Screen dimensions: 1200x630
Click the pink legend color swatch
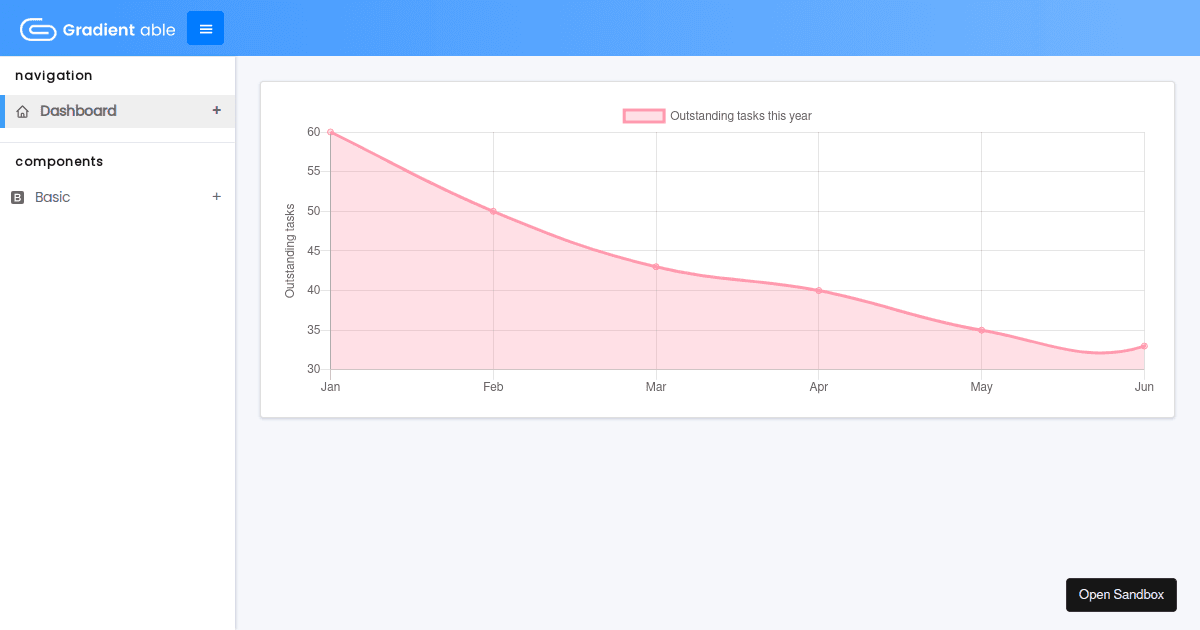(644, 116)
